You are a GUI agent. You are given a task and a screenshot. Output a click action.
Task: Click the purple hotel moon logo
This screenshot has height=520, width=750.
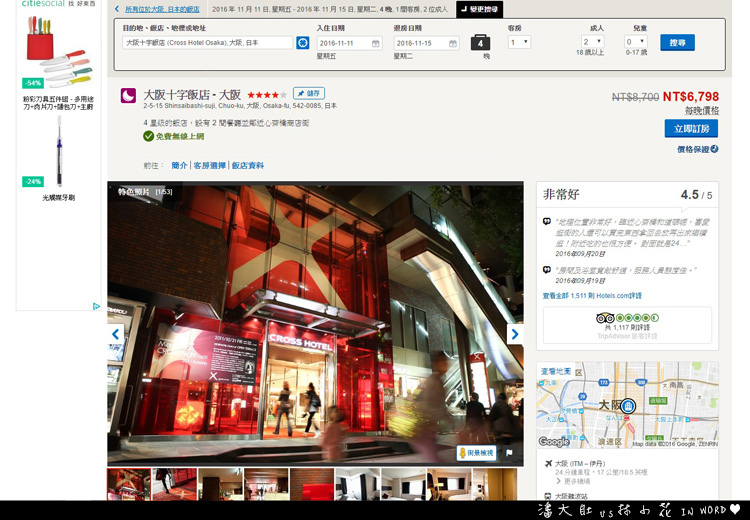128,96
